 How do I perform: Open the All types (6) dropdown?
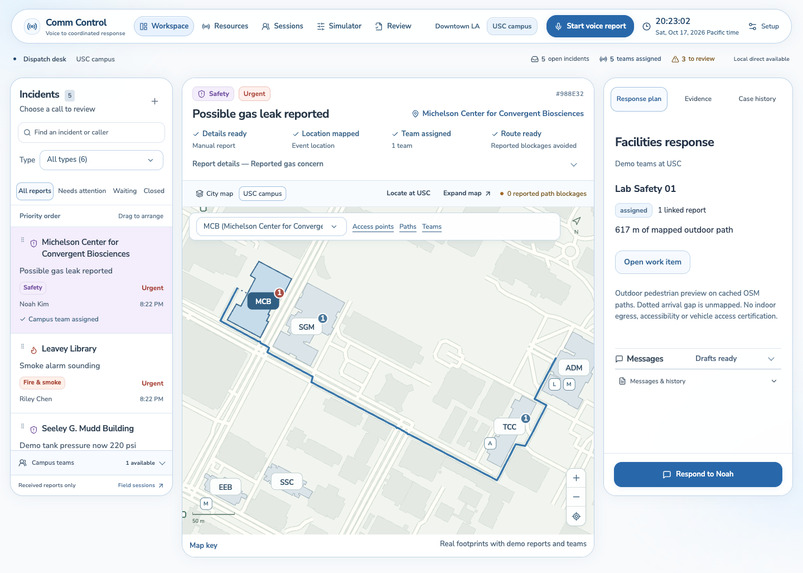101,160
